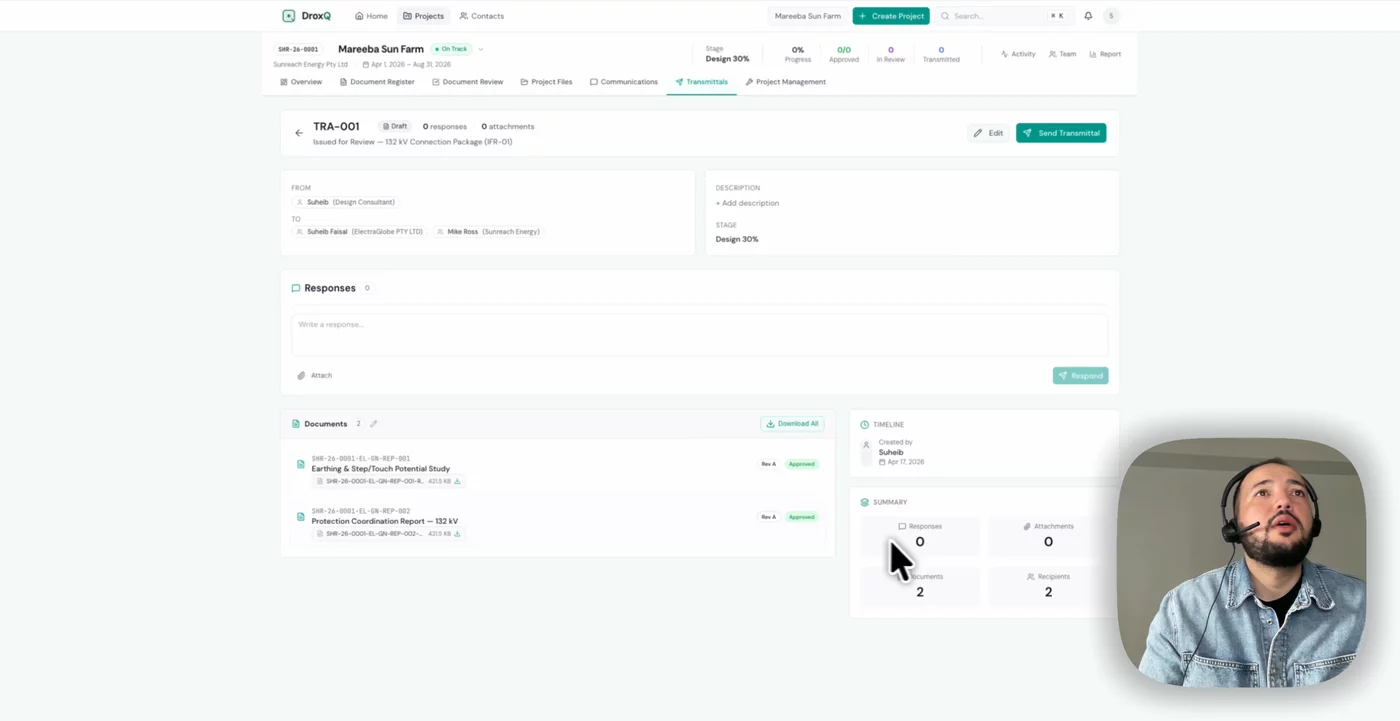Viewport: 1400px width, 721px height.
Task: Click the back arrow beside TRA-001
Action: 298,133
